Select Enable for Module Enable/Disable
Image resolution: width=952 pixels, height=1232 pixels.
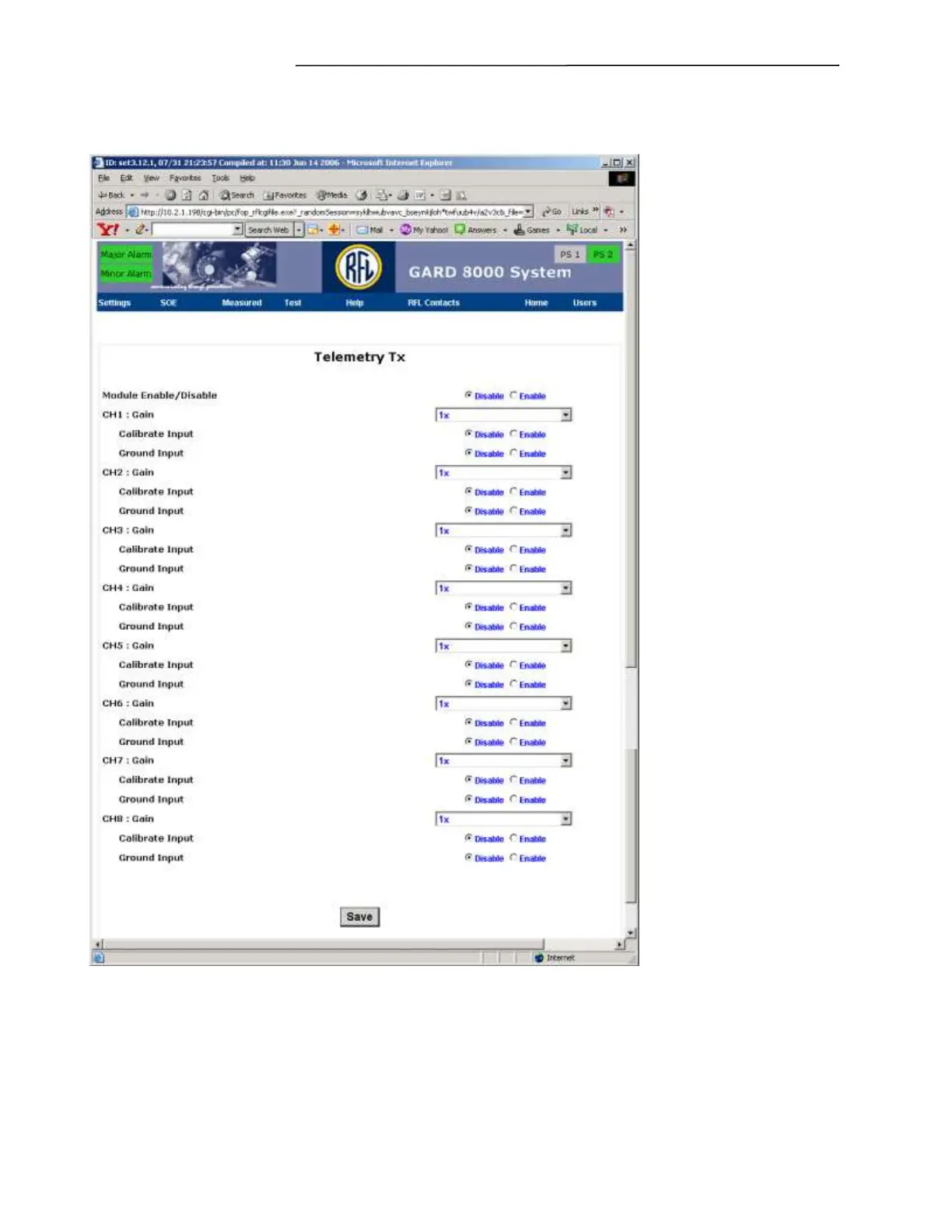[513, 395]
